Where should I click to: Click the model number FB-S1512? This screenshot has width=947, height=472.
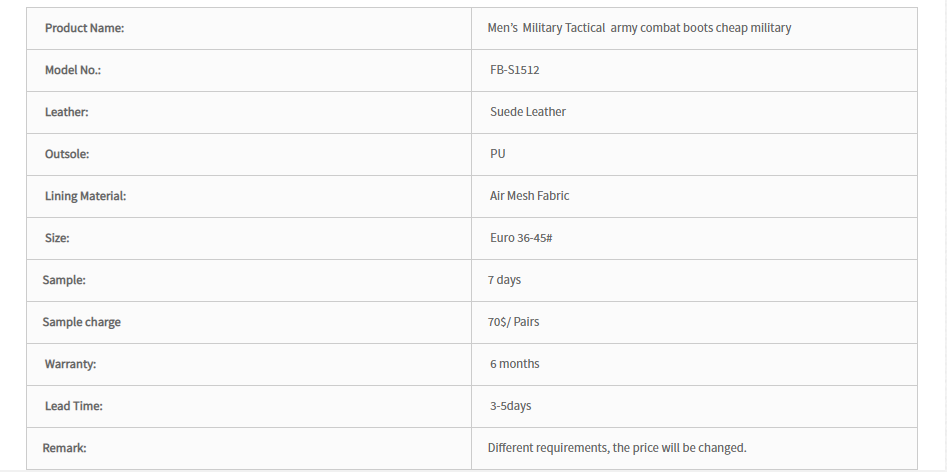(x=515, y=70)
